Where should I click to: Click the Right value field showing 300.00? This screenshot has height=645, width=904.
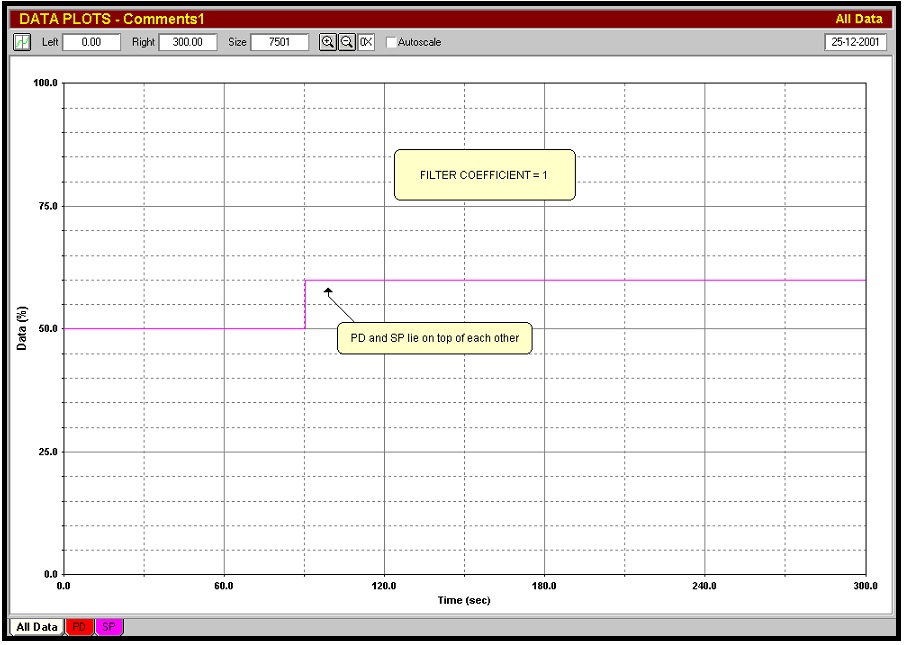click(x=190, y=42)
